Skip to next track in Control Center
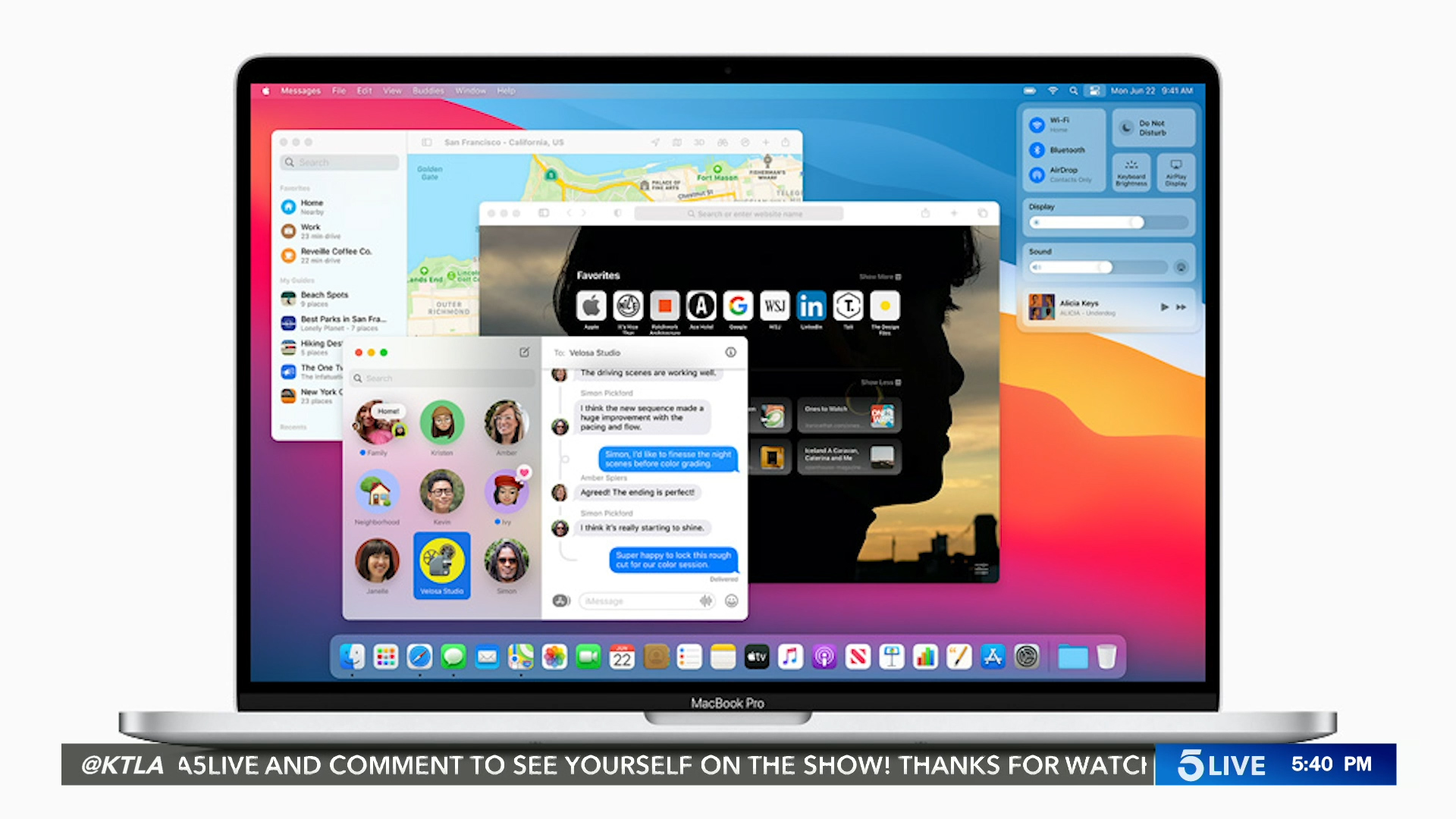Image resolution: width=1456 pixels, height=819 pixels. [x=1181, y=307]
